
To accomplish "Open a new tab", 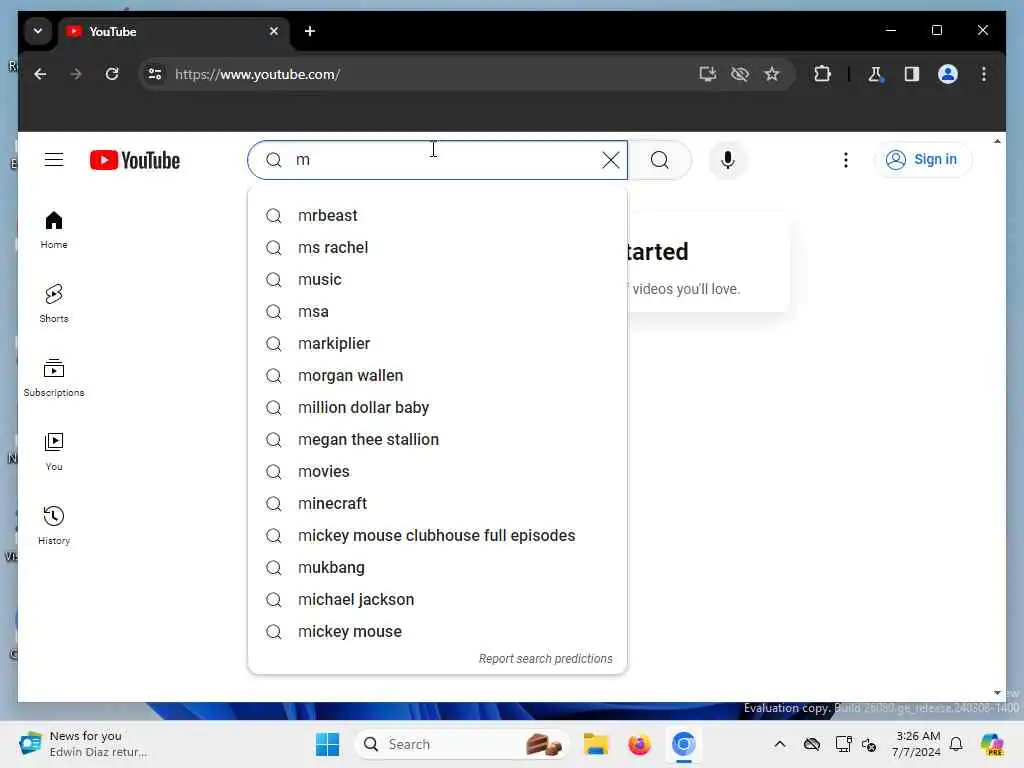I will (x=310, y=31).
